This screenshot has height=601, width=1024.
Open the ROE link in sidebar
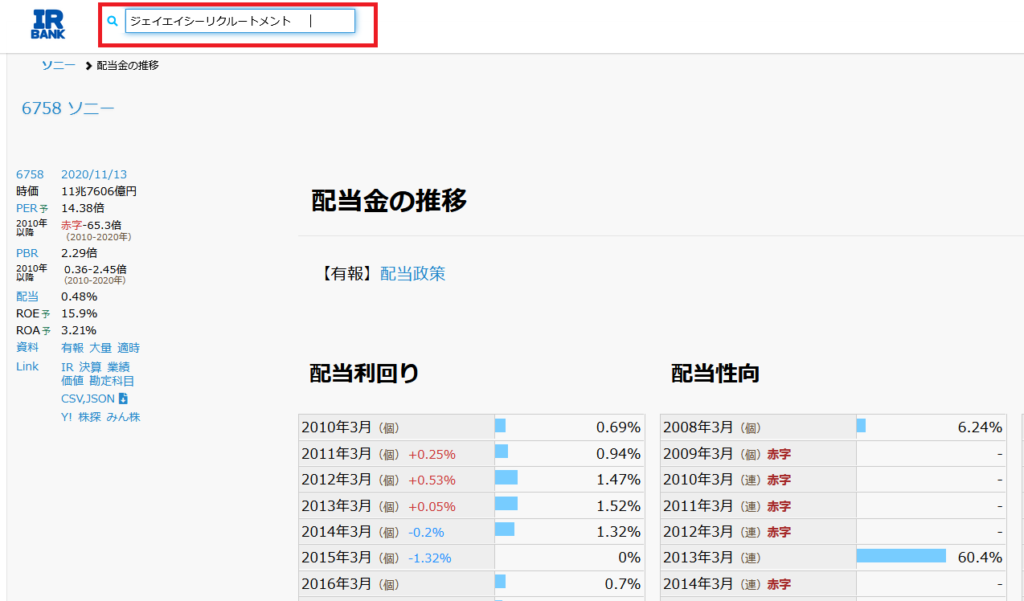27,314
